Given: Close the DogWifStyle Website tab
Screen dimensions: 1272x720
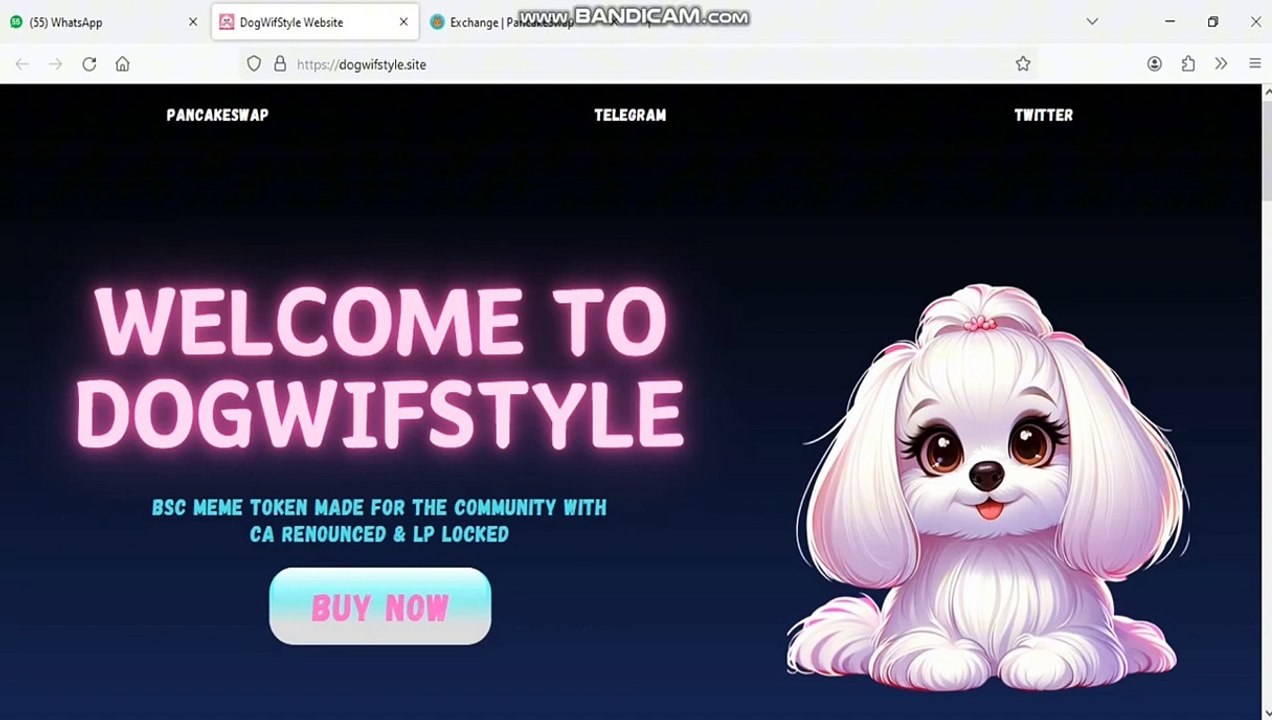Looking at the screenshot, I should (x=403, y=22).
